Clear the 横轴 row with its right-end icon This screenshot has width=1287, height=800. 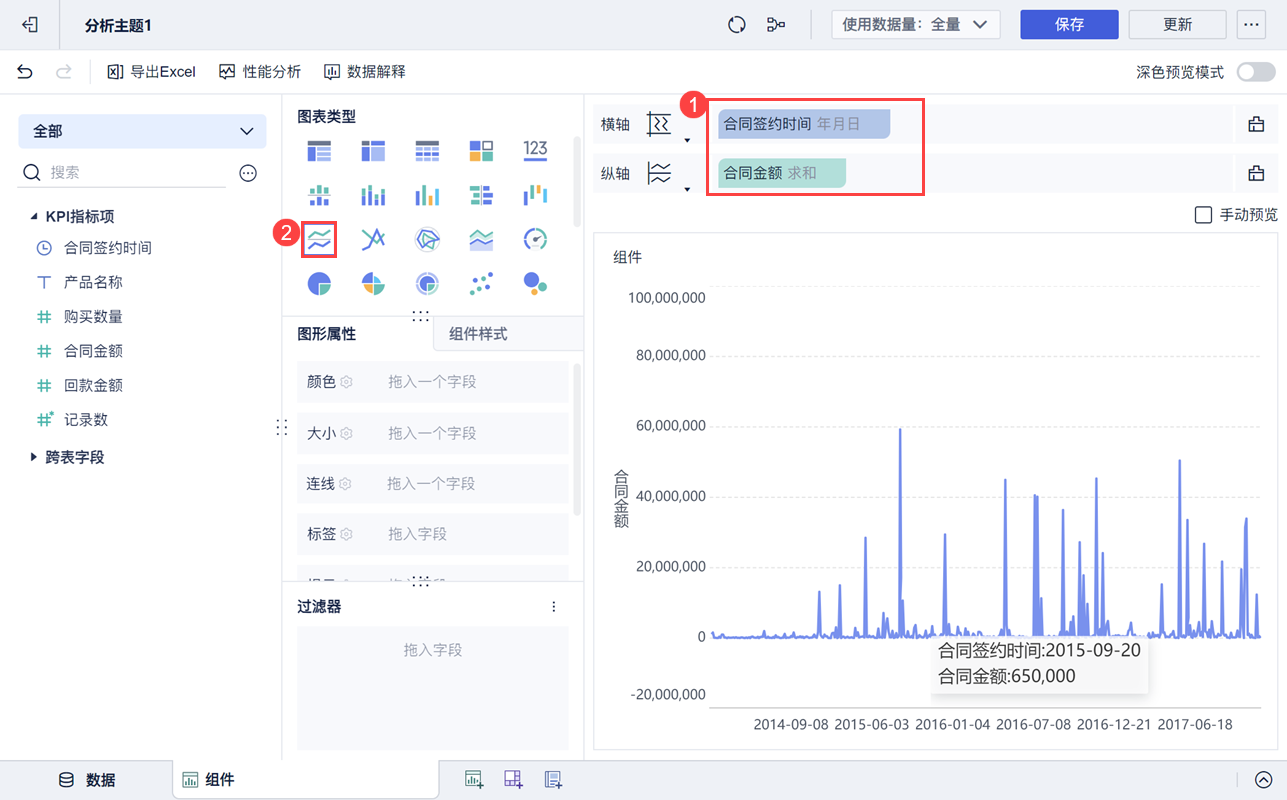tap(1256, 125)
